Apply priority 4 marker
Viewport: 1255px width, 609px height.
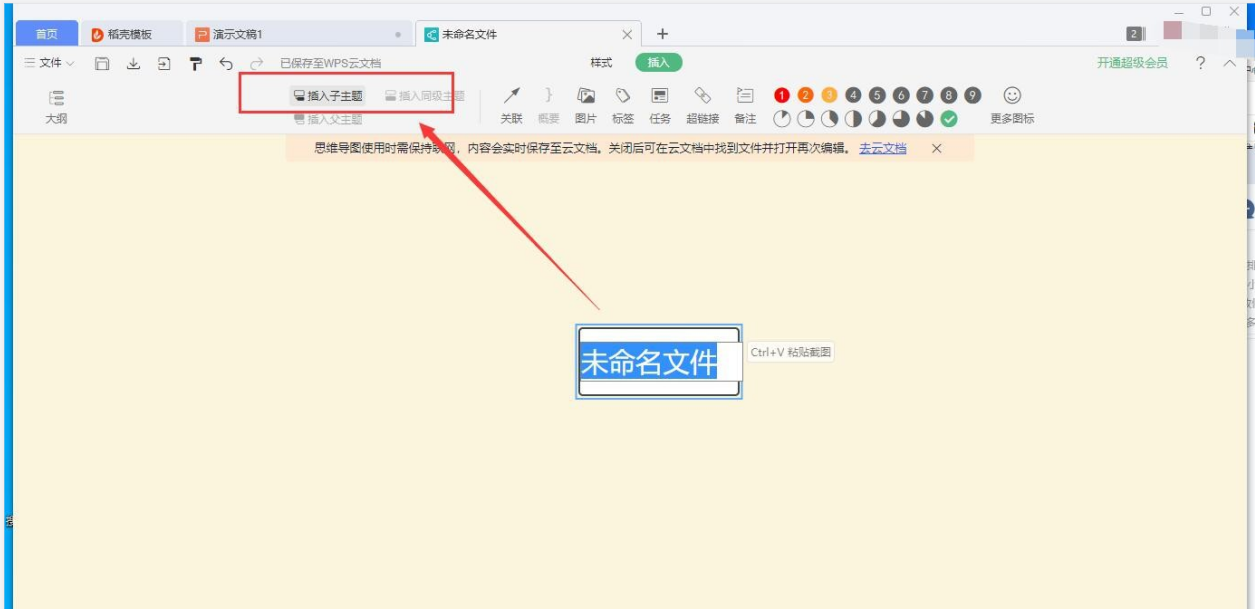coord(853,95)
